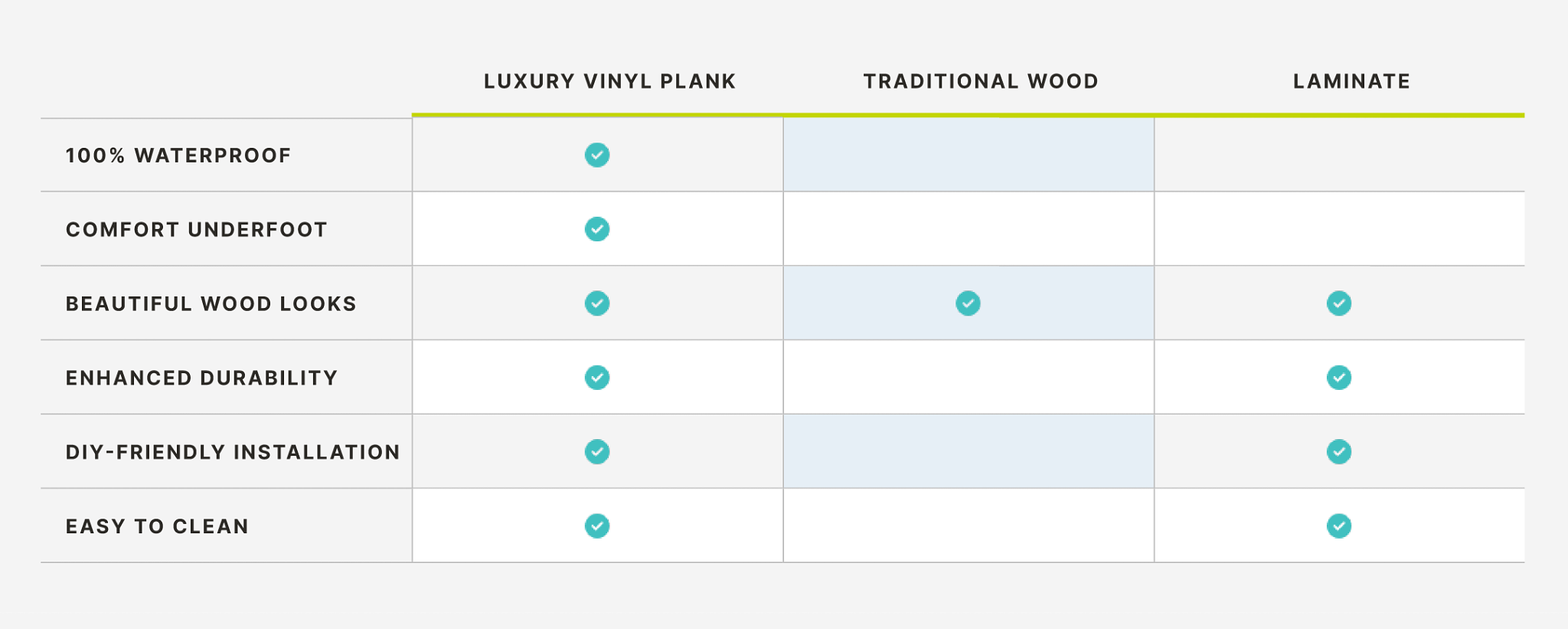This screenshot has width=1568, height=629.
Task: Select the Easy to Clean row label
Action: coord(158,527)
